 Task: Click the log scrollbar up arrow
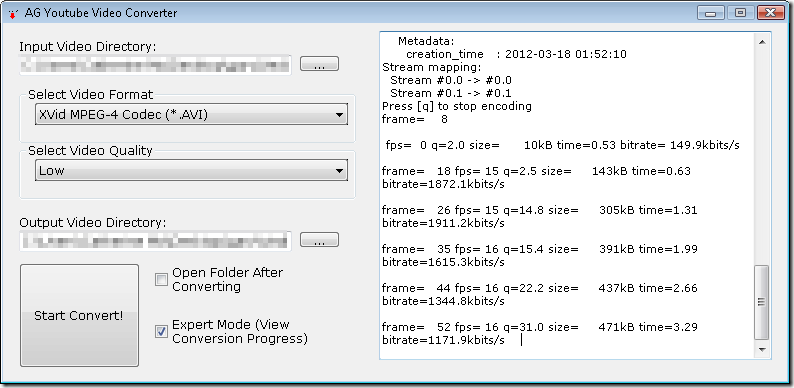point(762,42)
